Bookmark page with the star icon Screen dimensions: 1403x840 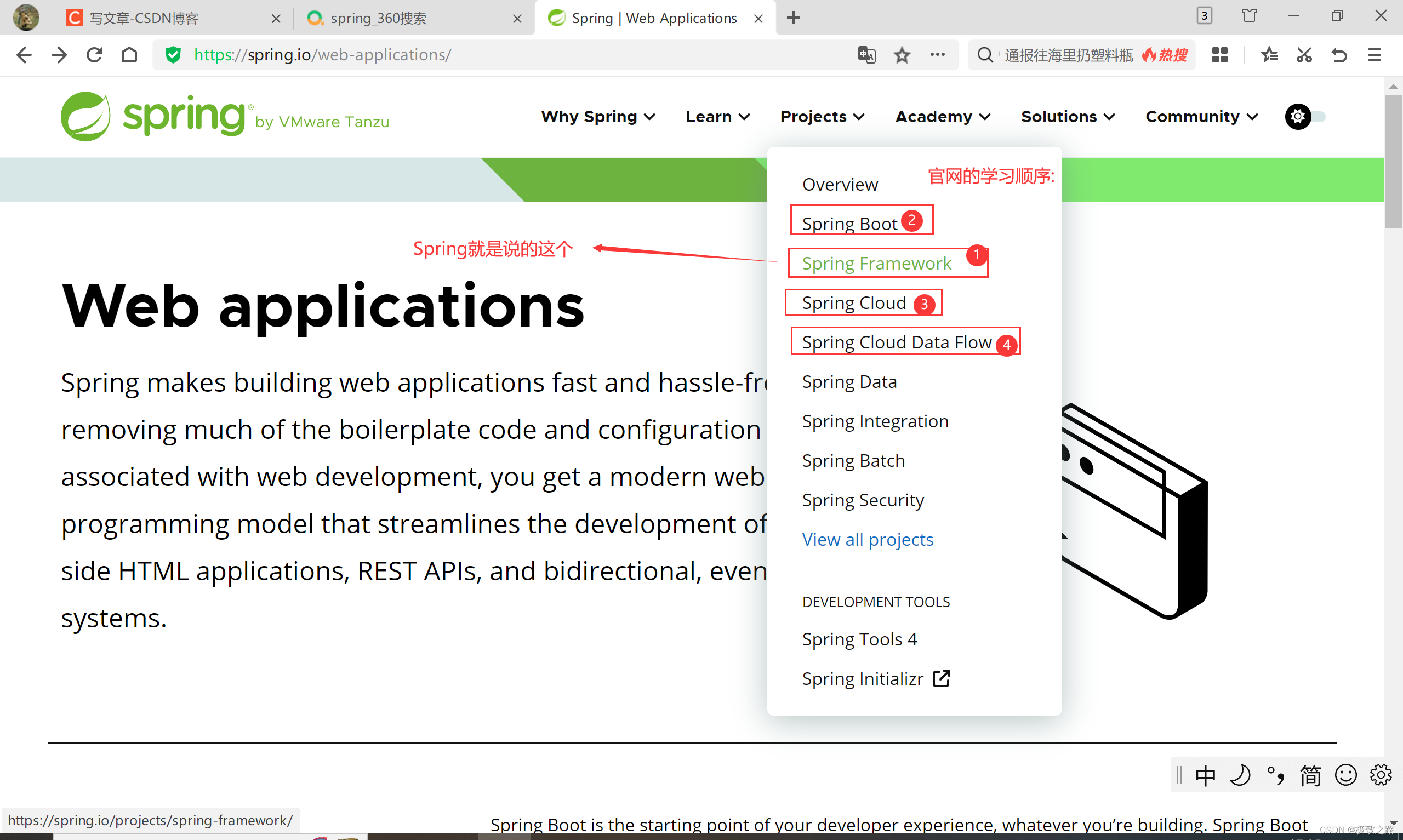pyautogui.click(x=902, y=55)
